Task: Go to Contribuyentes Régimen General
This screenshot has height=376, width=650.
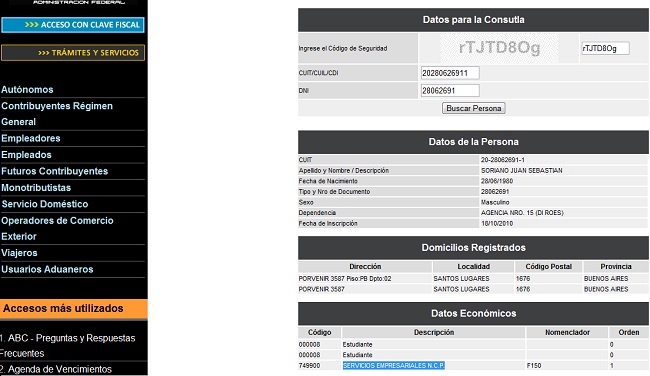Action: click(x=57, y=114)
